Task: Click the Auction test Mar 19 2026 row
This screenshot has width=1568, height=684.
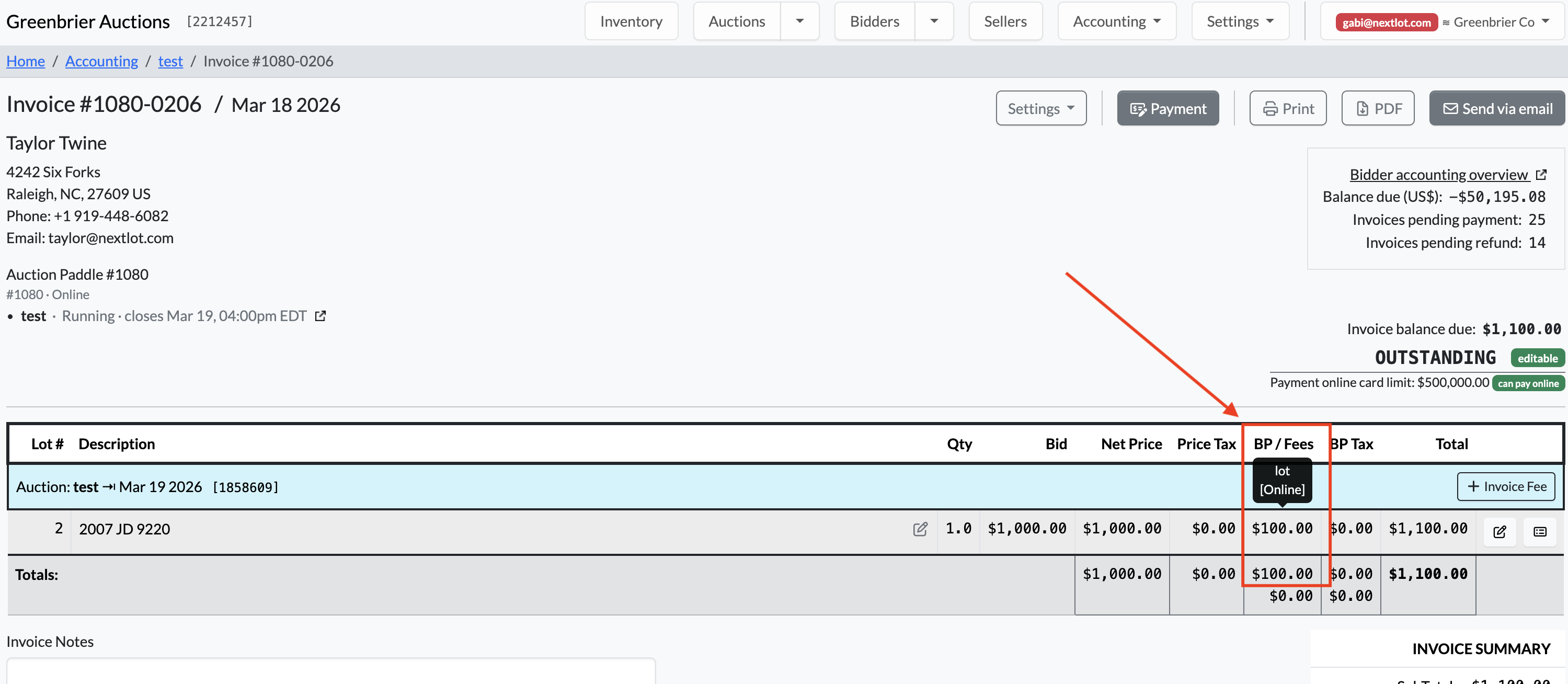Action: (785, 487)
